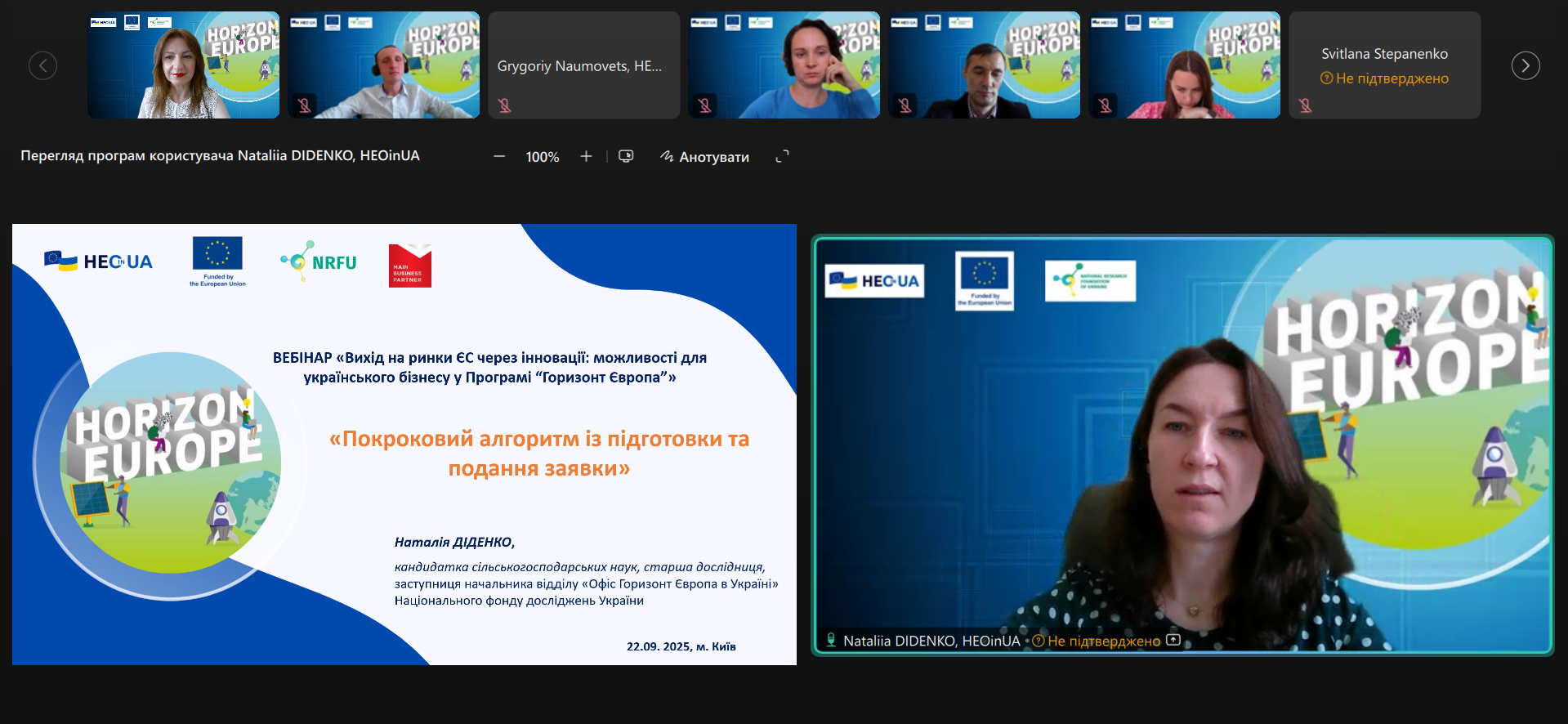Screen dimensions: 1568x724
Task: Select the Grygoriy Naumovets participant tile
Action: (x=583, y=65)
